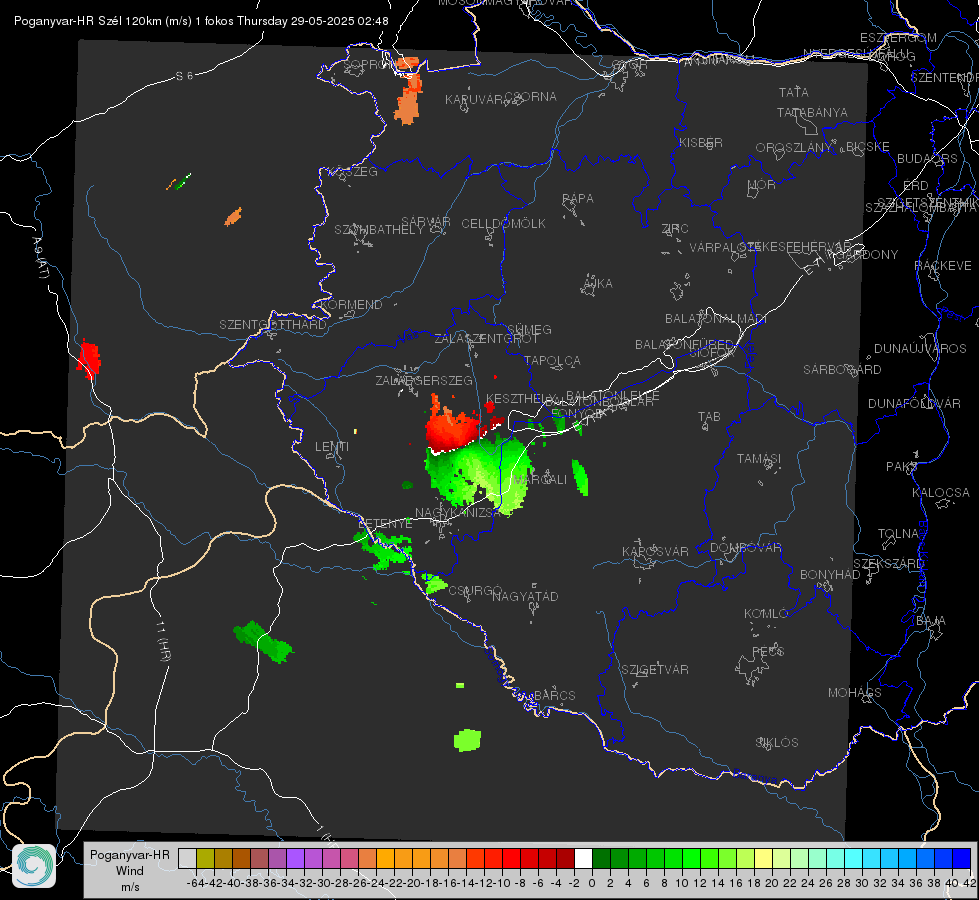This screenshot has width=979, height=900.
Task: Click the ZALAEGERSZEG city label
Action: 424,380
